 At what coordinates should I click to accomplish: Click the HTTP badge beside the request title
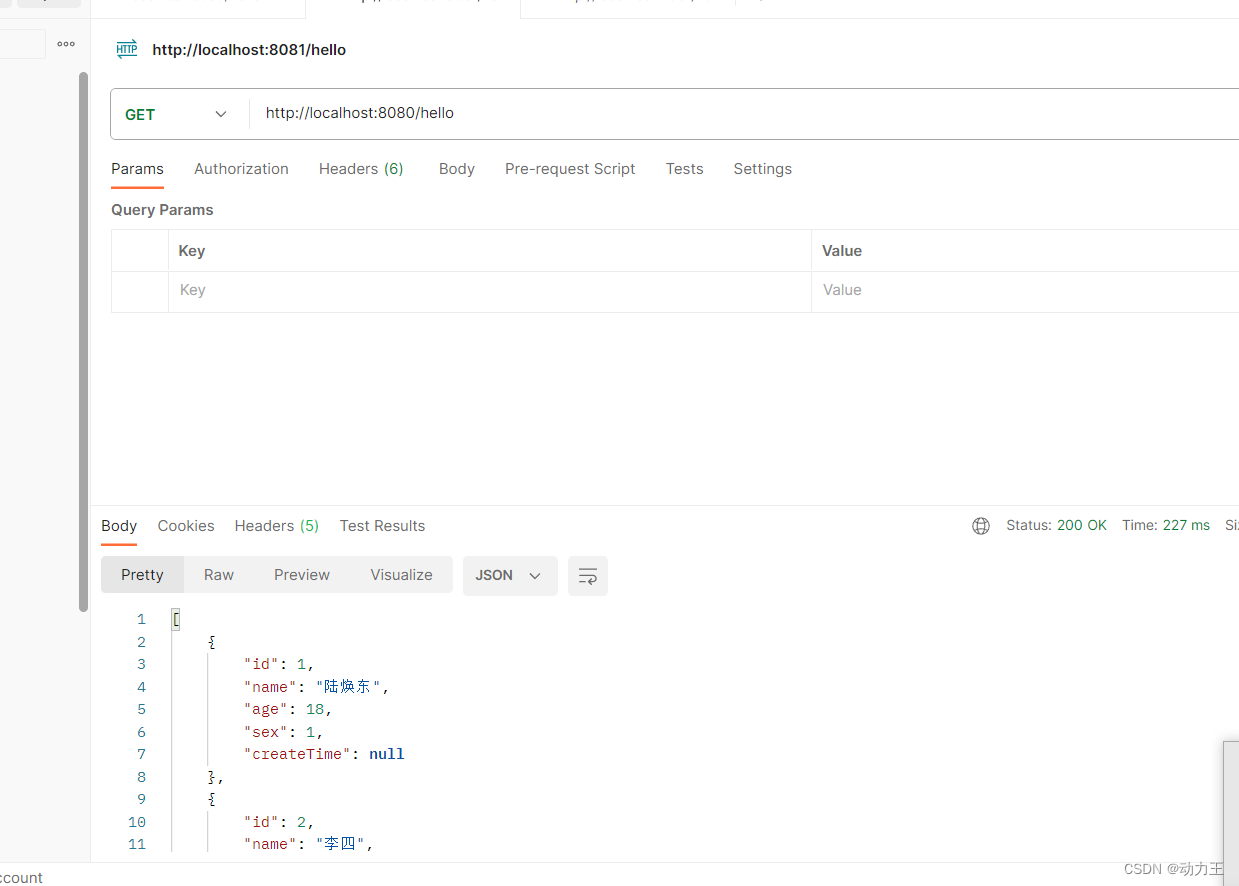point(126,49)
